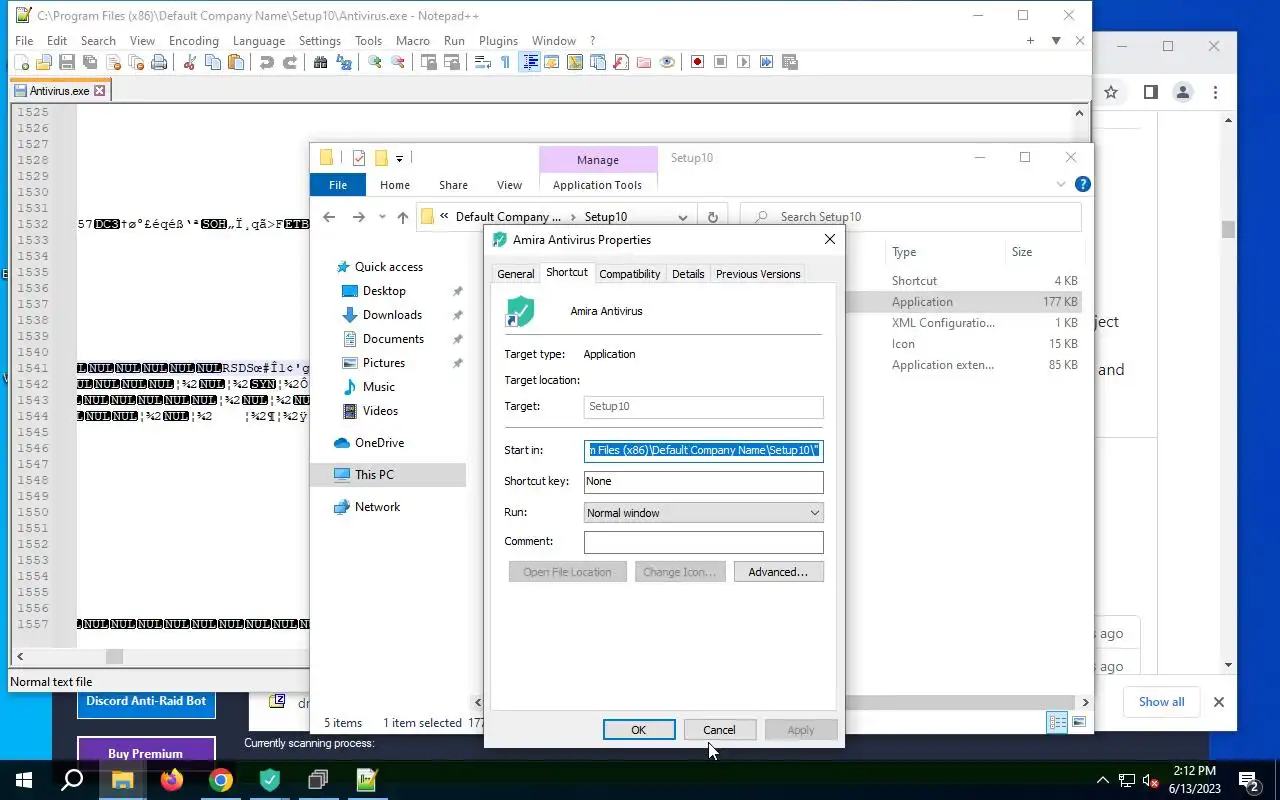Click the Folder as Workspace icon

point(643,62)
